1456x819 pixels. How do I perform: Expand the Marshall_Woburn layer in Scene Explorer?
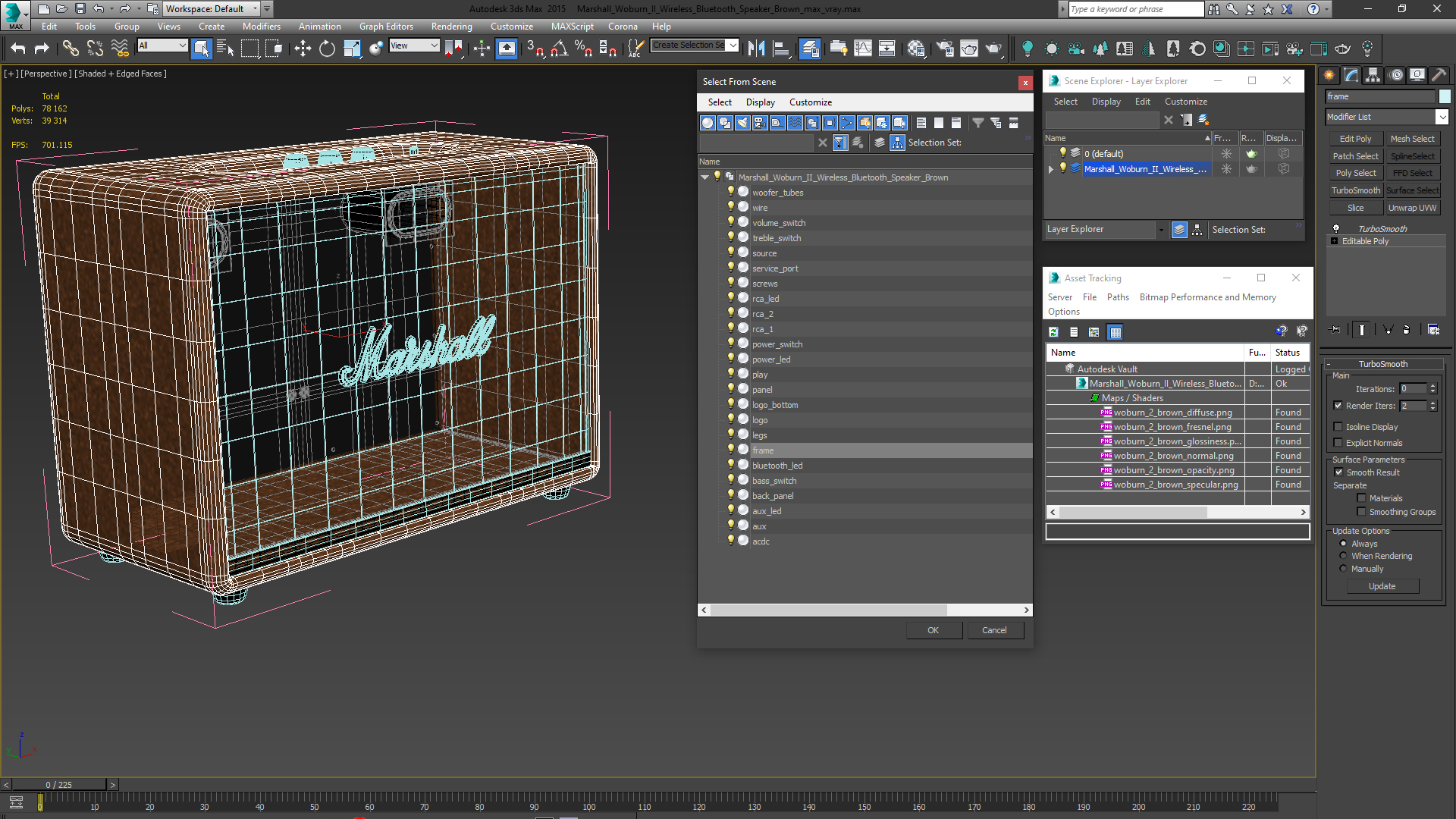coord(1051,169)
